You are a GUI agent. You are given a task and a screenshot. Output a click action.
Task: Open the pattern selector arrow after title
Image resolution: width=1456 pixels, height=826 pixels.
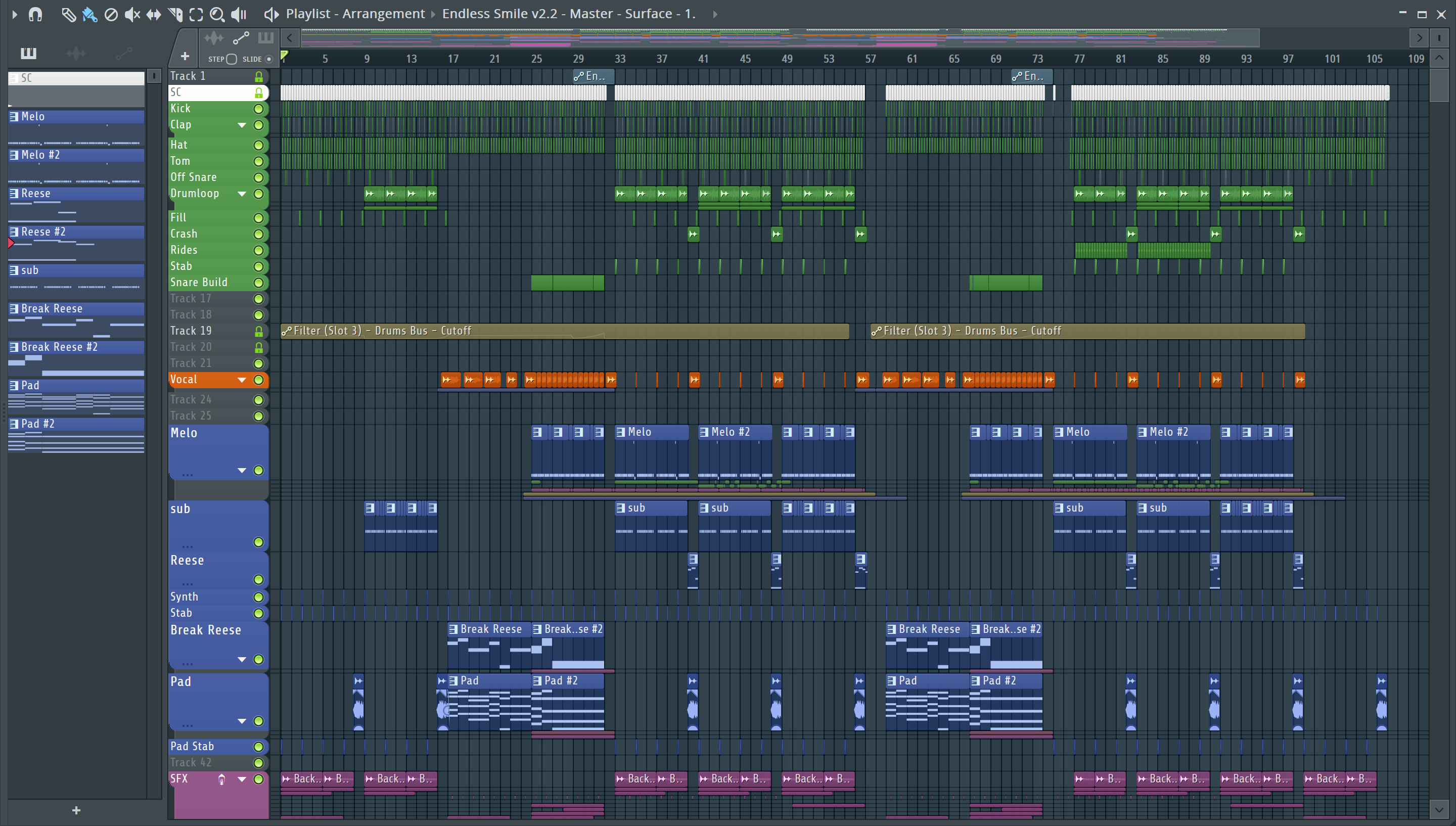click(715, 14)
